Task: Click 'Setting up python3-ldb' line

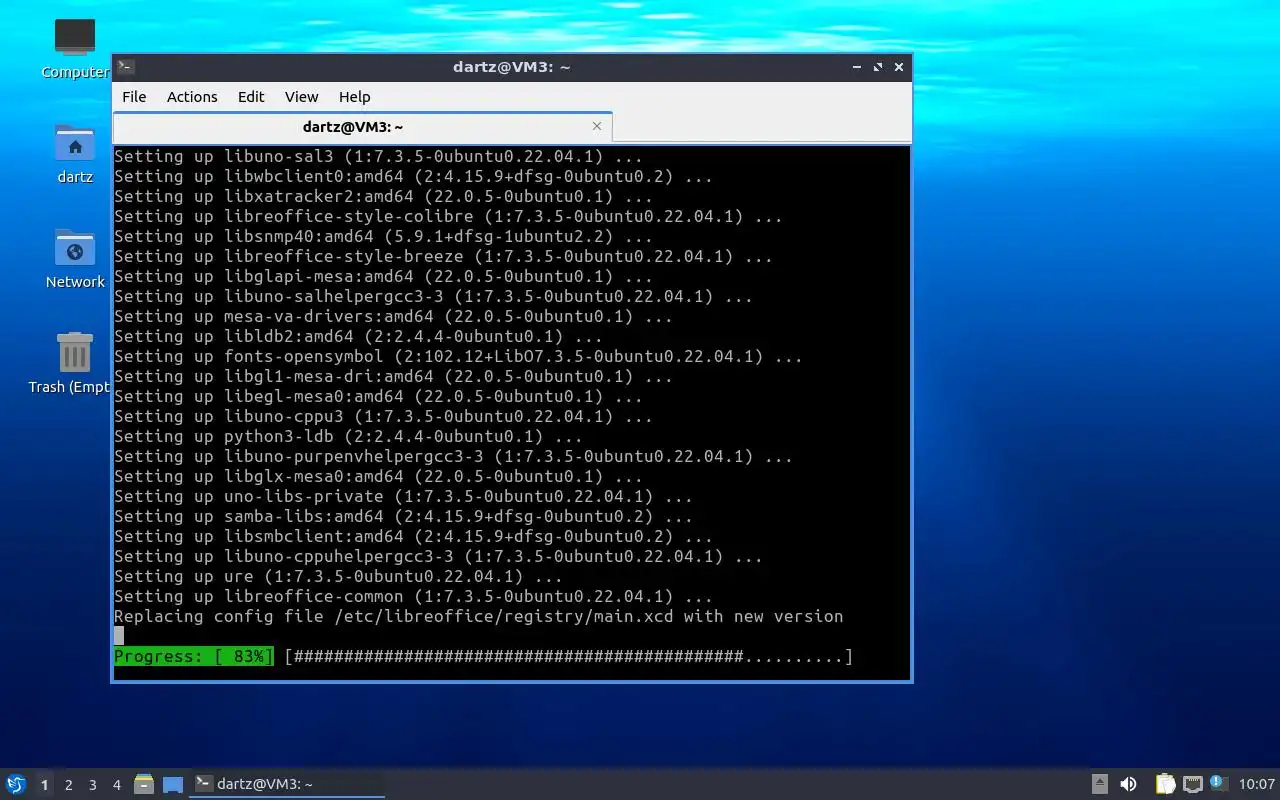Action: (349, 437)
